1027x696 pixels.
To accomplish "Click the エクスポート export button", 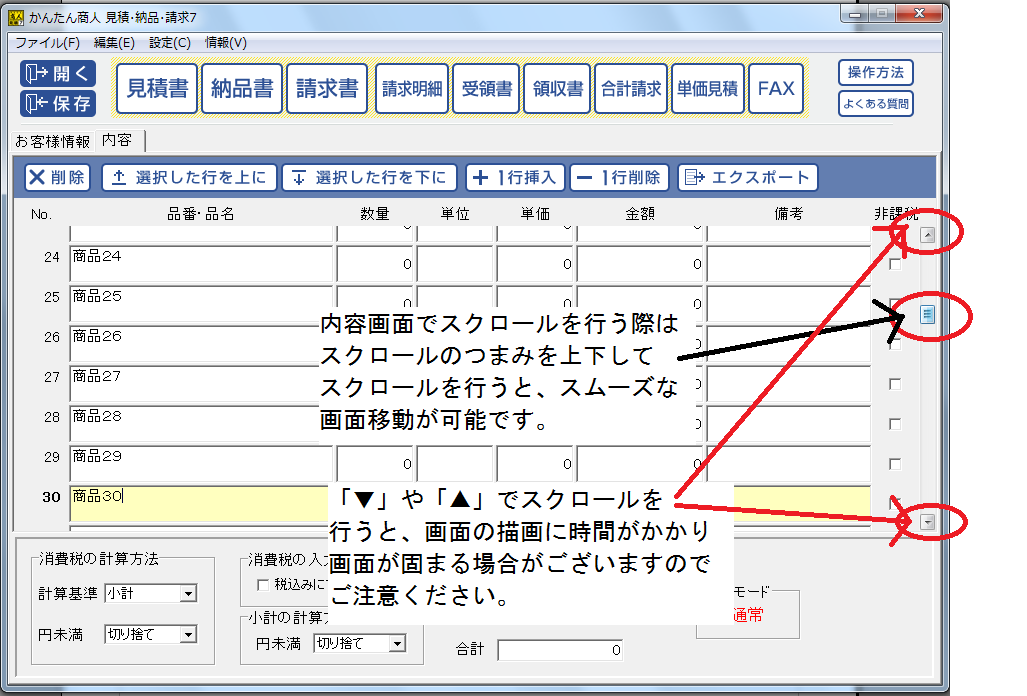I will coord(747,177).
